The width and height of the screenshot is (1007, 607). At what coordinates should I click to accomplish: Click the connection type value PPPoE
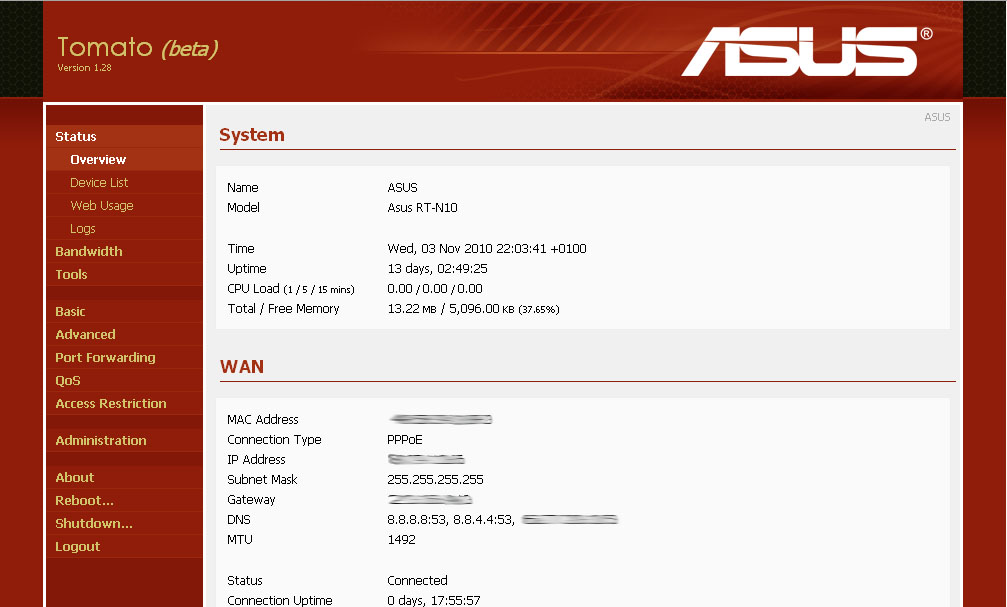tap(405, 440)
